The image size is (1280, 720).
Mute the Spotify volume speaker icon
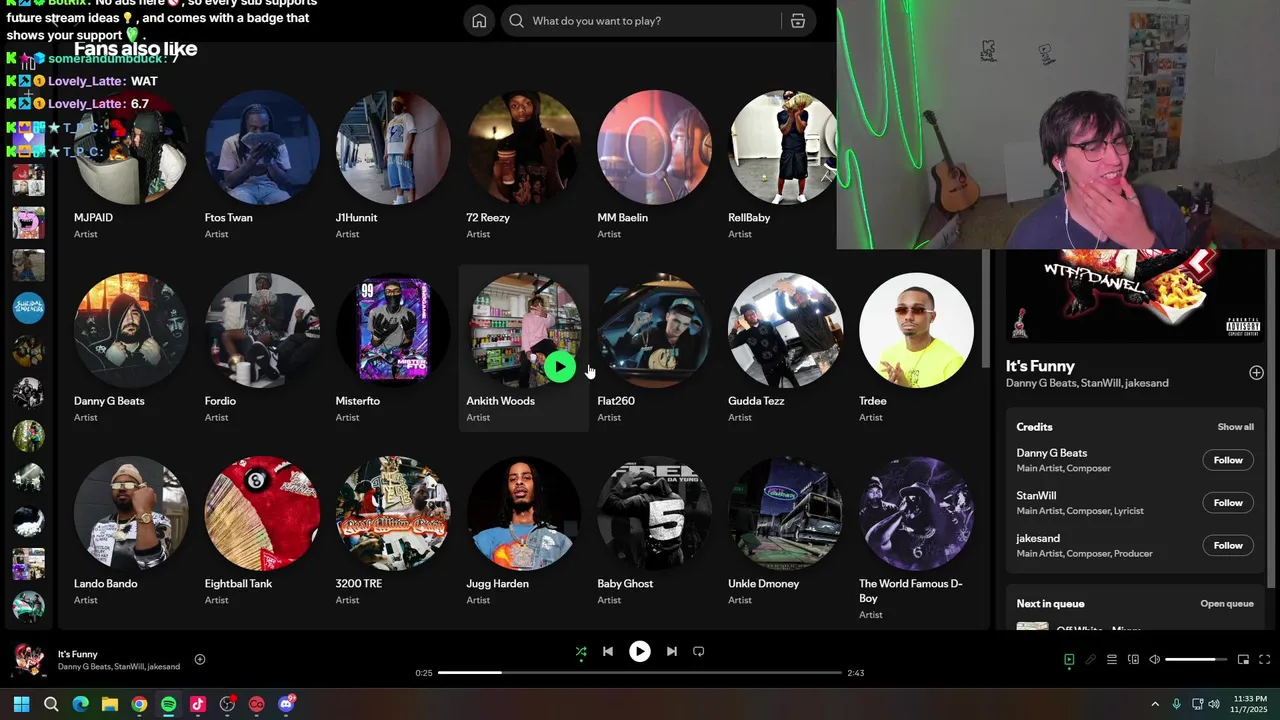(1154, 659)
